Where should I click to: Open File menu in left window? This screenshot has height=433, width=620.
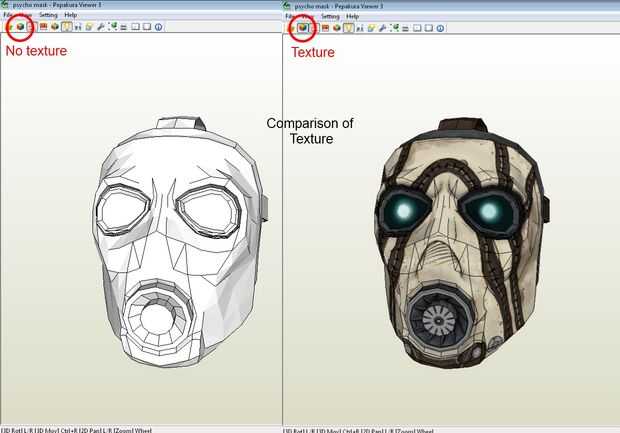[x=8, y=15]
